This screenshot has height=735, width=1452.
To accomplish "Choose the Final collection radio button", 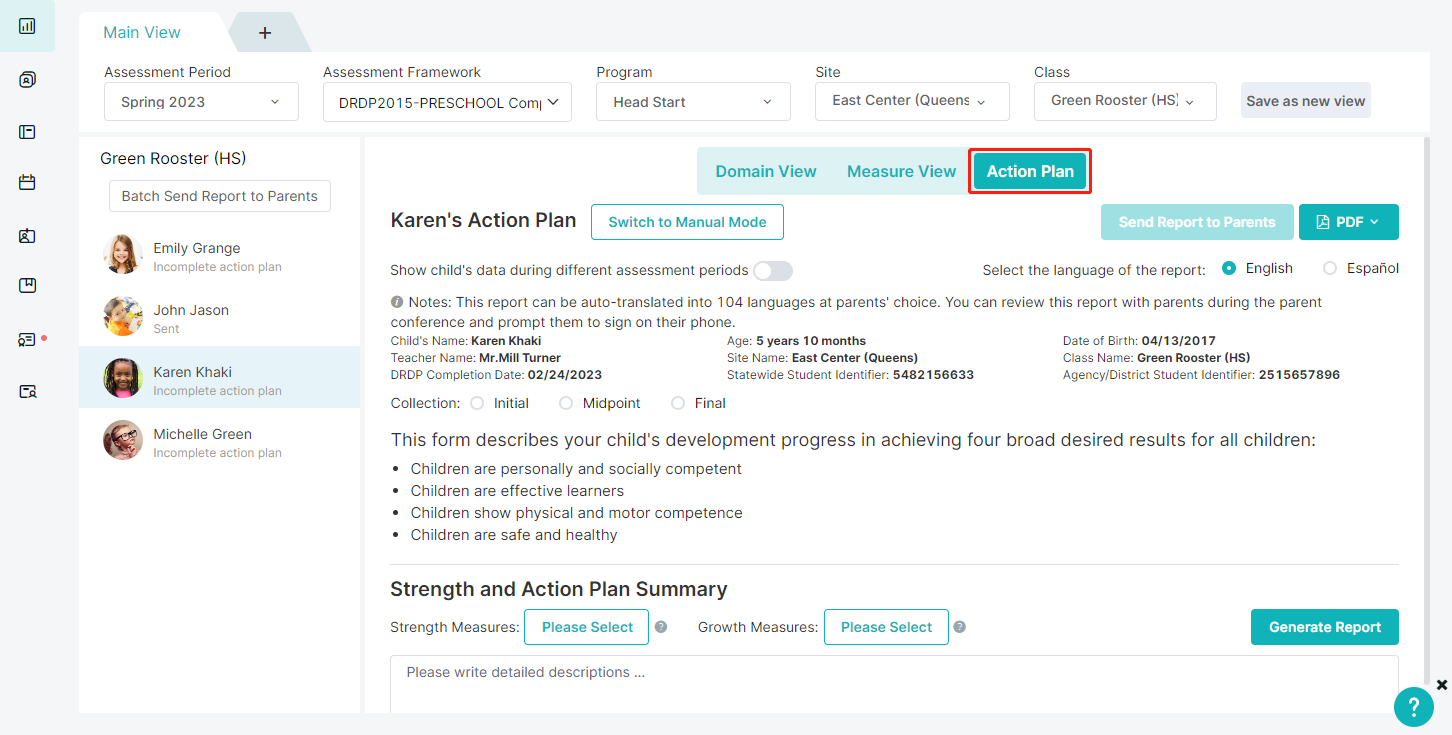I will click(x=677, y=403).
